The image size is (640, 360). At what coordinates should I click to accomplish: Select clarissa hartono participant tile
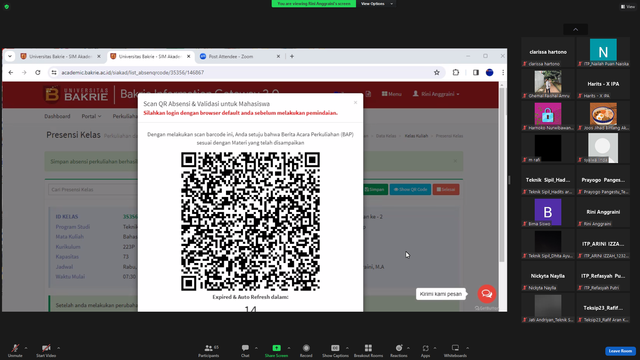[548, 52]
